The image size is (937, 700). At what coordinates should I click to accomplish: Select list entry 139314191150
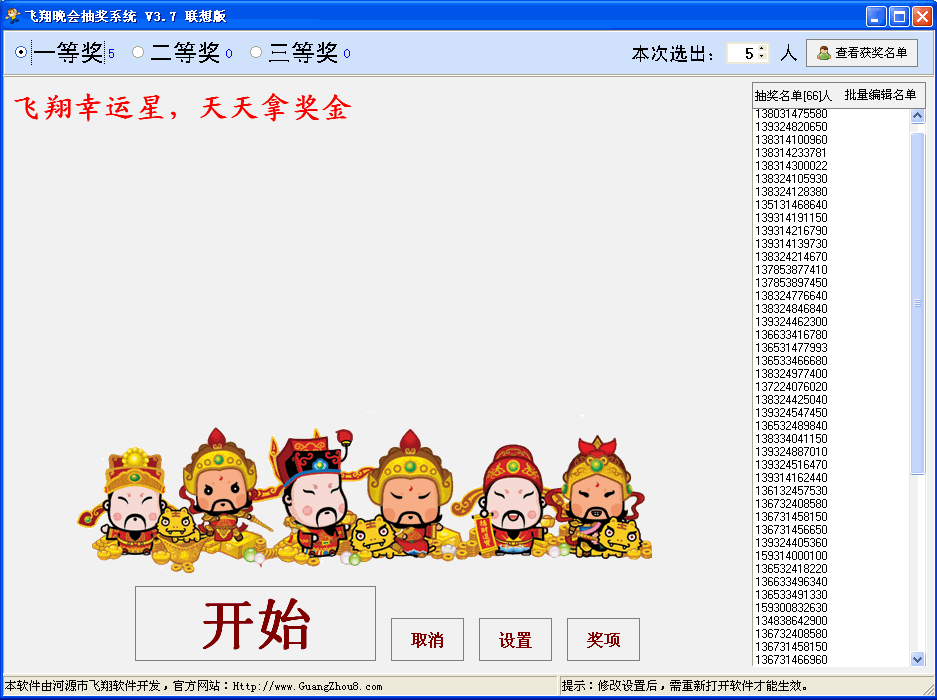pyautogui.click(x=791, y=218)
